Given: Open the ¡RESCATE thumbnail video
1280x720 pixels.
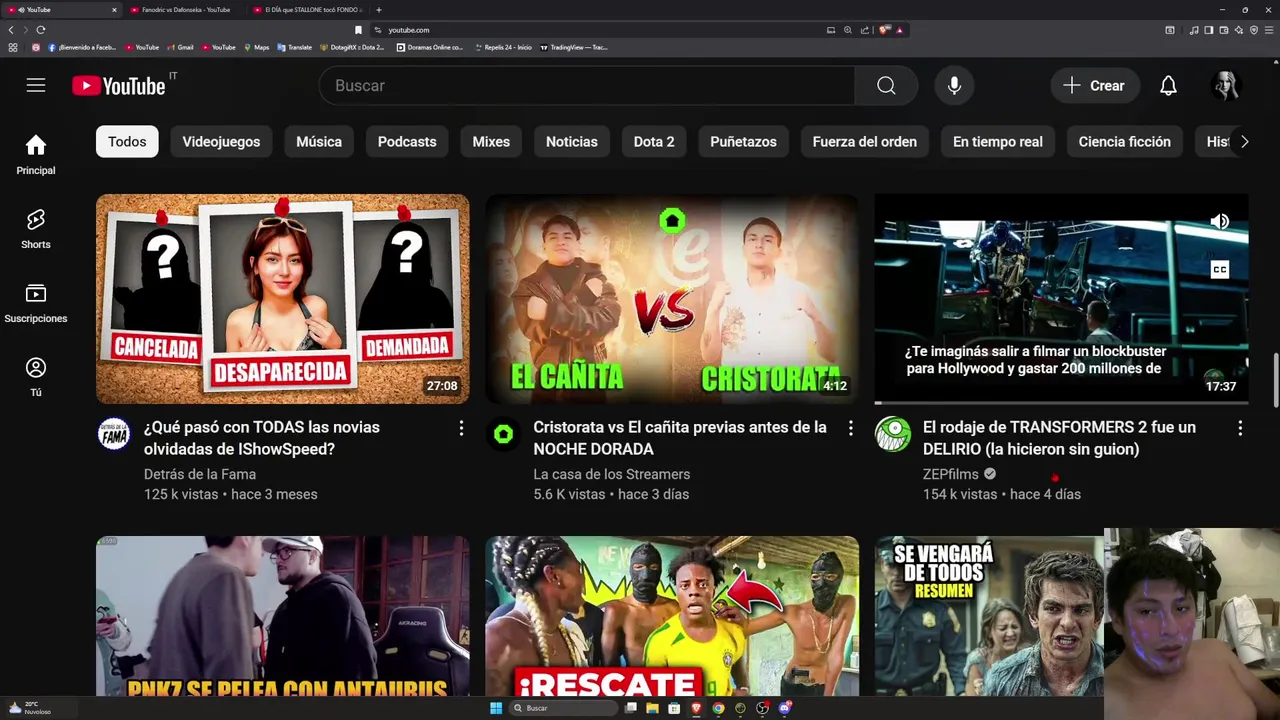Looking at the screenshot, I should tap(672, 616).
